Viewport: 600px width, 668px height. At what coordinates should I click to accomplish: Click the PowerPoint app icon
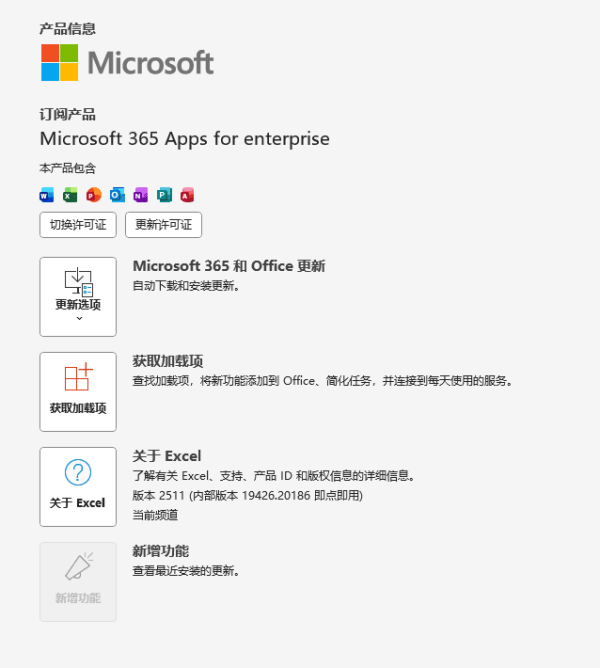click(93, 194)
